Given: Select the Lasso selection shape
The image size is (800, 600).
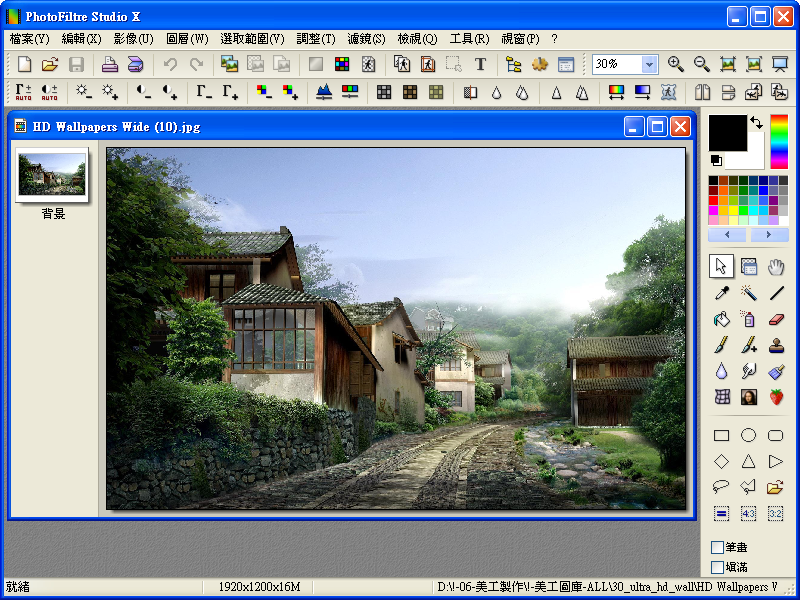Looking at the screenshot, I should (x=721, y=487).
